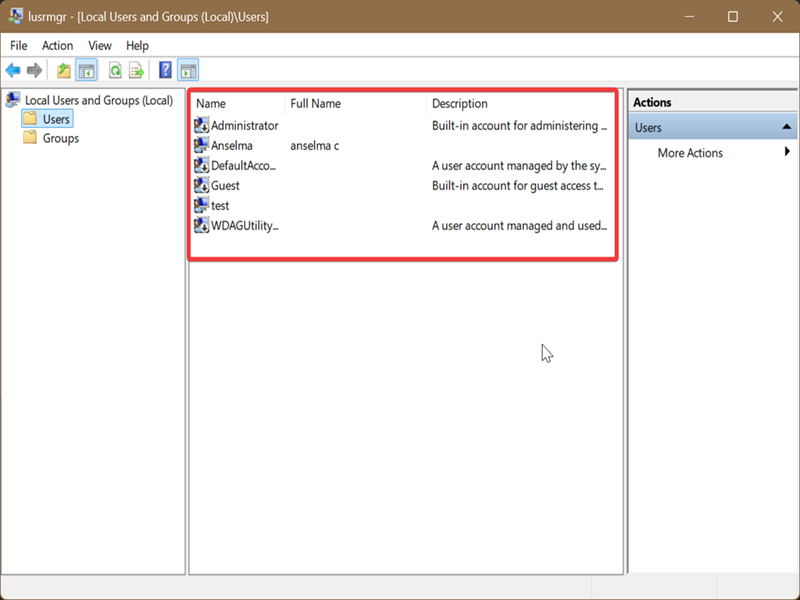This screenshot has height=600, width=800.
Task: Toggle Show/Hide Console Tree toolbar icon
Action: (x=86, y=70)
